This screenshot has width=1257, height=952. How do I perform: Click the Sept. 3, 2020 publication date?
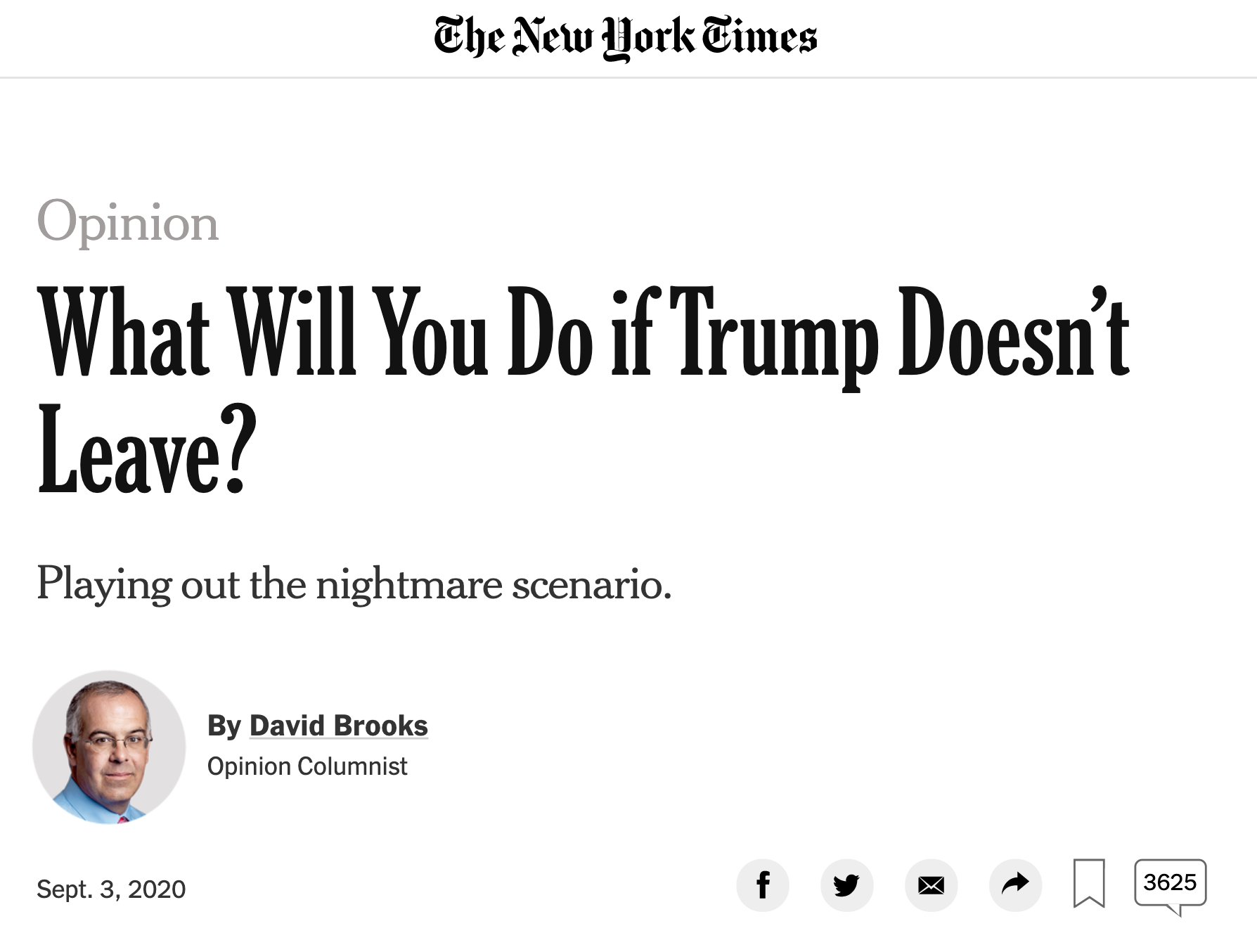[111, 889]
